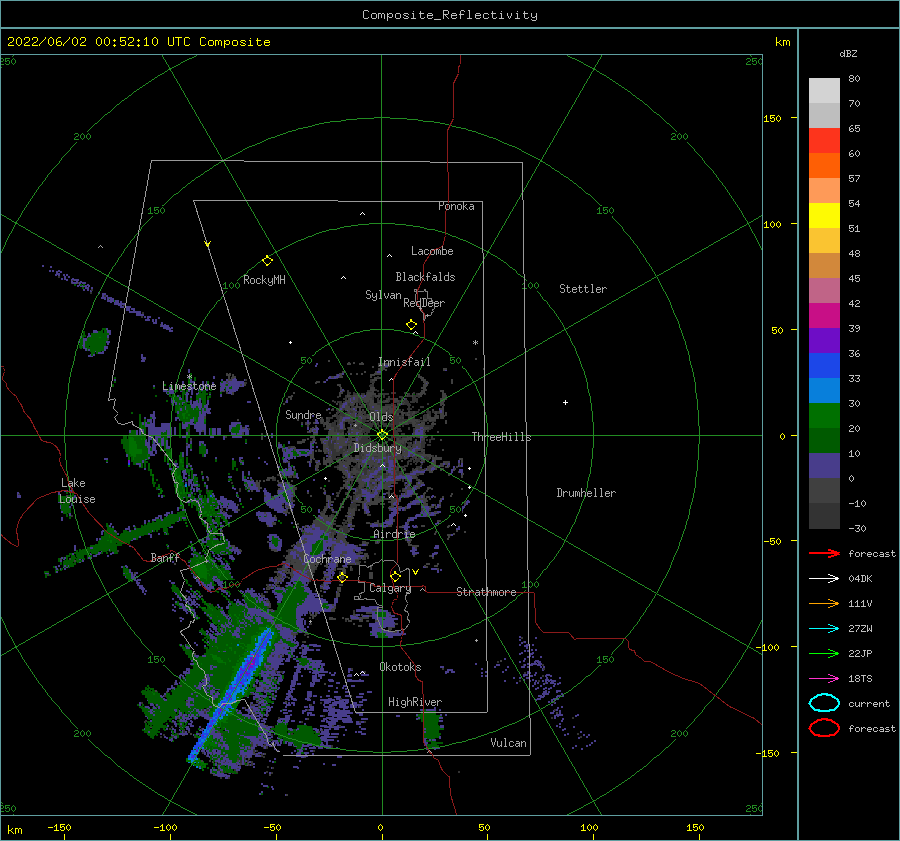Image resolution: width=900 pixels, height=841 pixels.
Task: Click the Stettler city label
Action: click(x=583, y=289)
